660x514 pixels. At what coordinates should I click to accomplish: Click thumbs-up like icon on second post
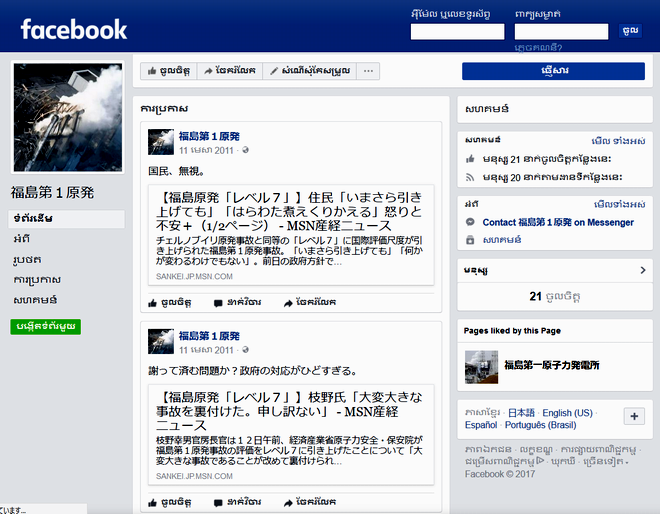point(152,503)
